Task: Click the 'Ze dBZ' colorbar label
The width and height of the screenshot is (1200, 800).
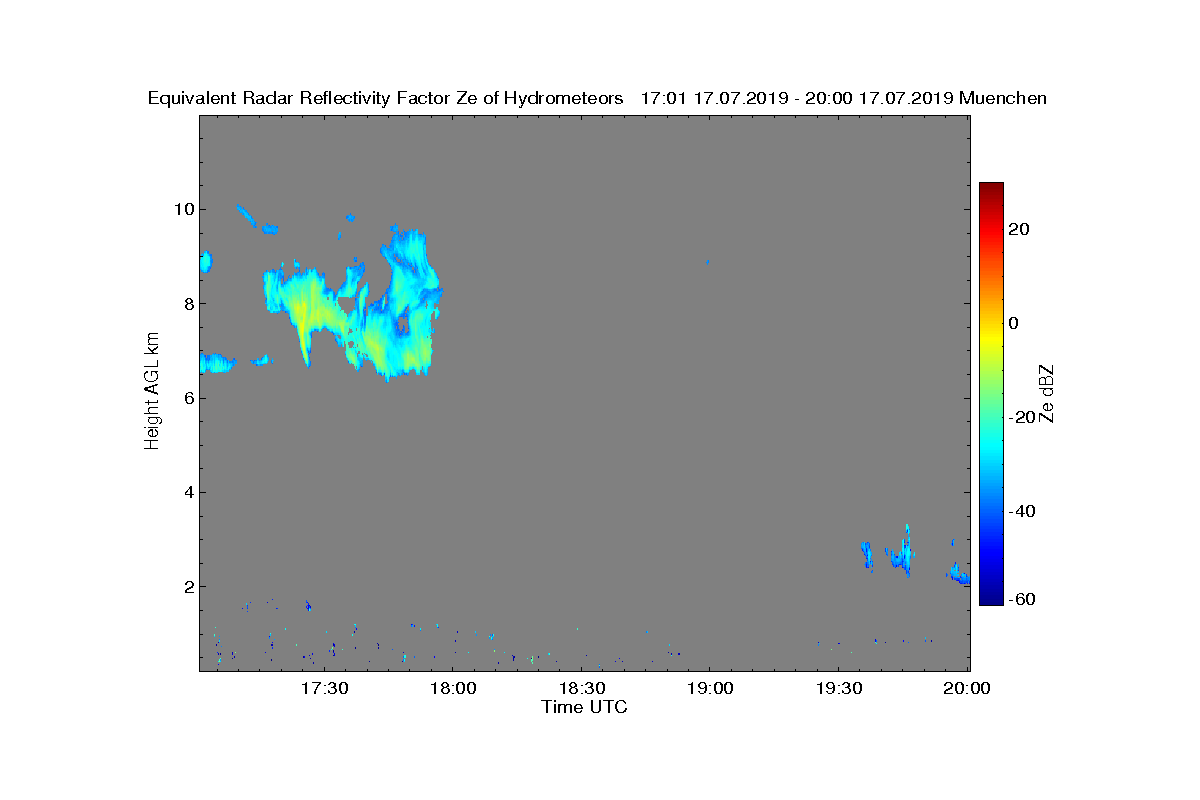Action: (1047, 393)
